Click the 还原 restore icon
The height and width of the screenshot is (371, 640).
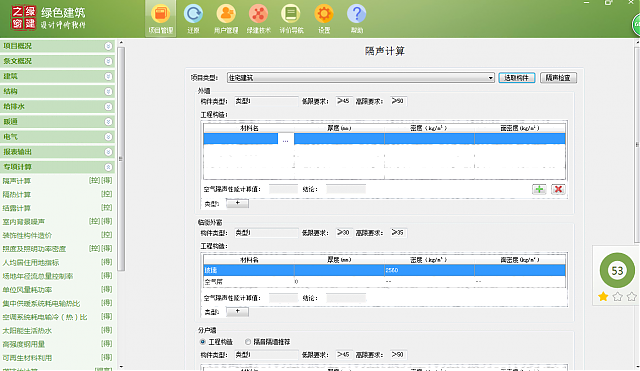(x=193, y=19)
